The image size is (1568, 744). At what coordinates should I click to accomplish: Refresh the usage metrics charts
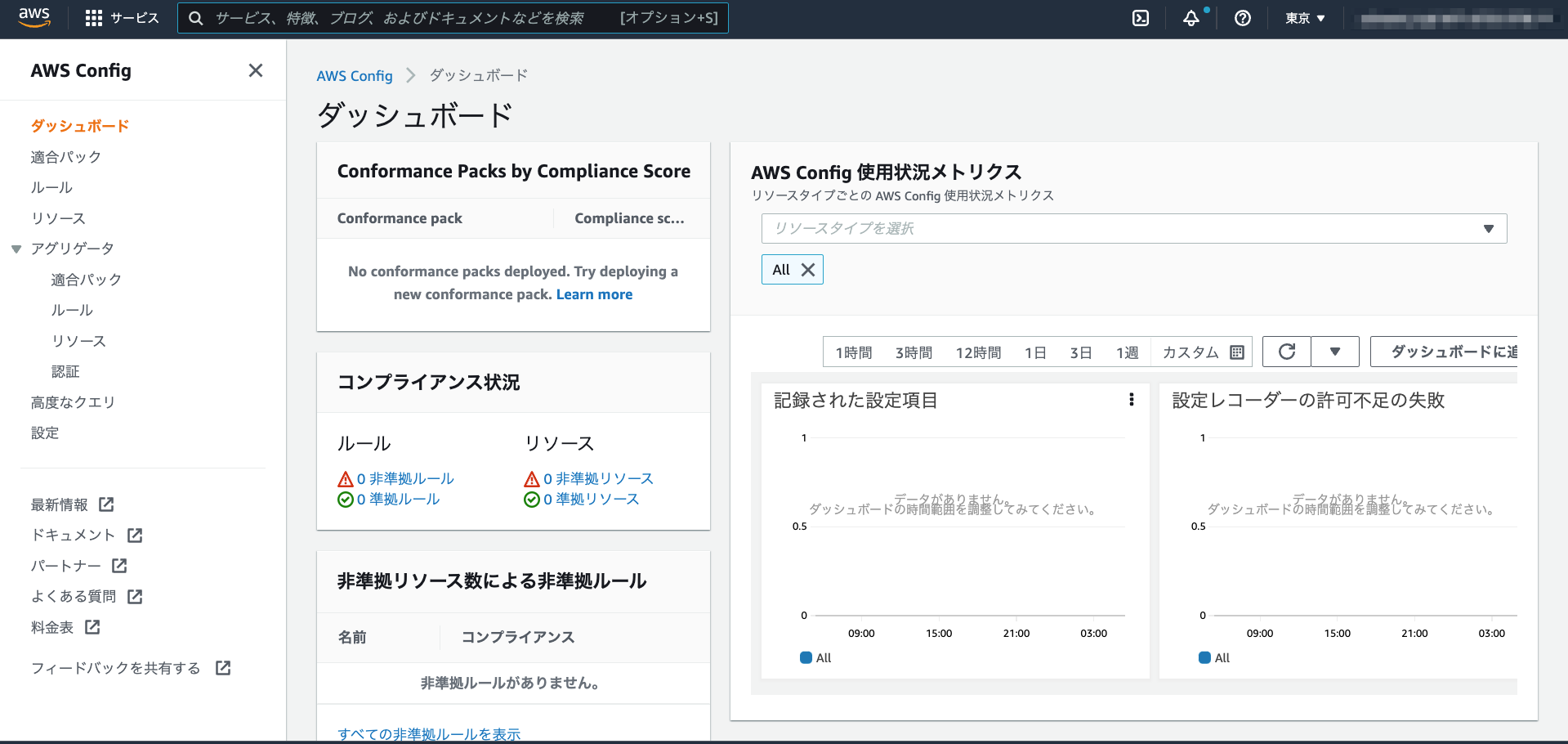(1286, 352)
